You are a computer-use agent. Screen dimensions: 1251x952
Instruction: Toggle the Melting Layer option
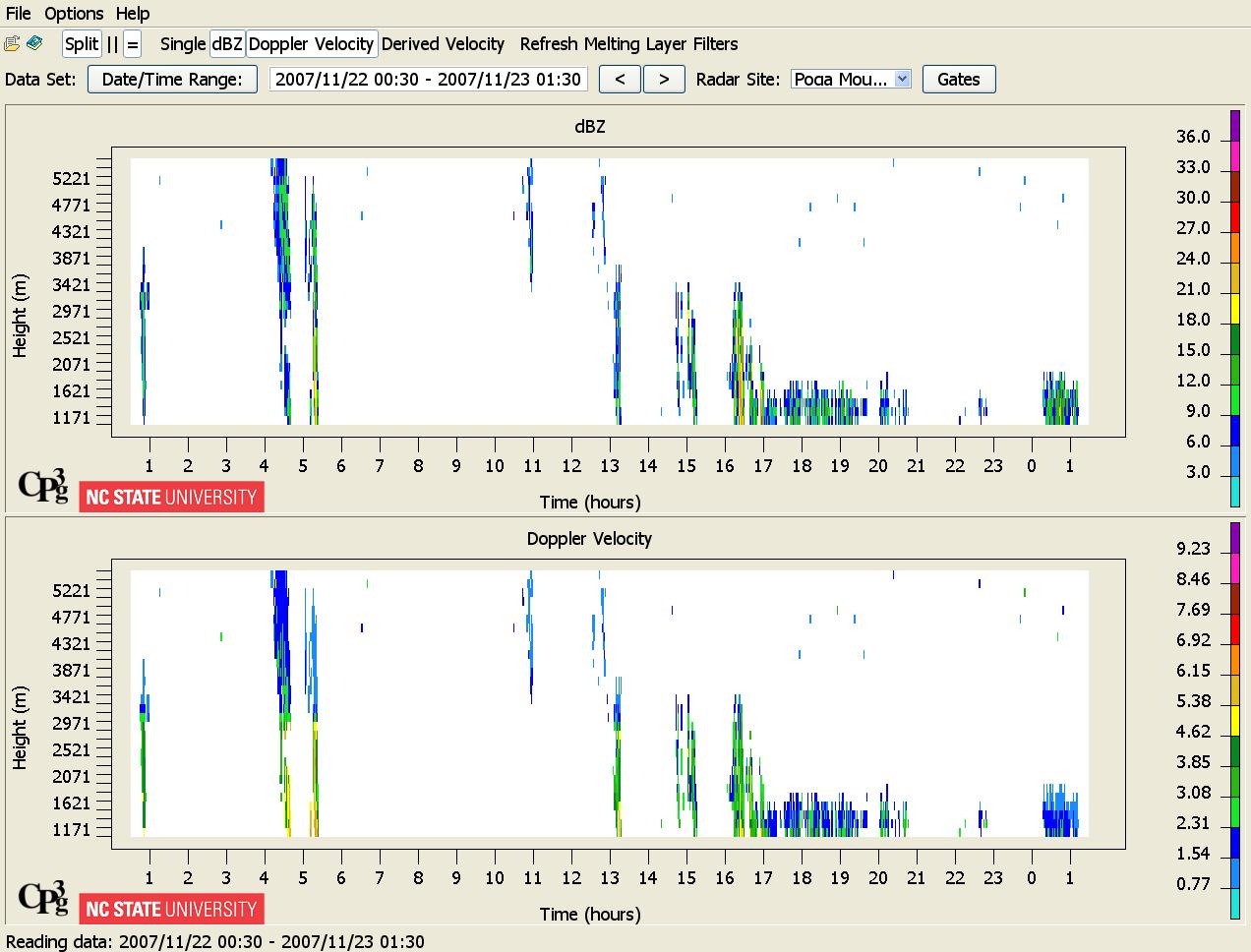tap(635, 44)
